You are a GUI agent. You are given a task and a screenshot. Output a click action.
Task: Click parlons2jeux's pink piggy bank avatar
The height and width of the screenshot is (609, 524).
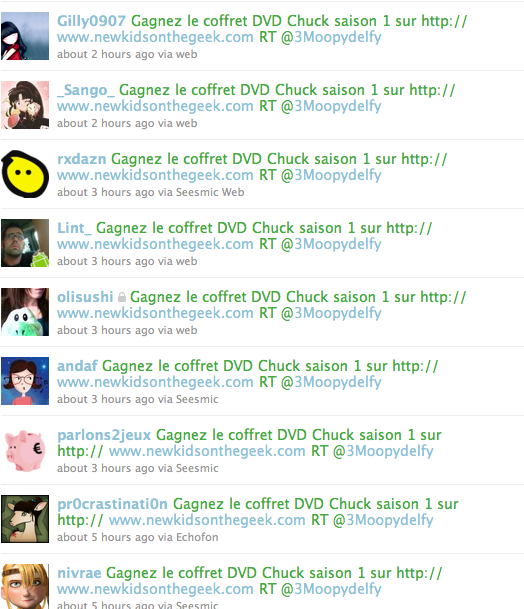pos(25,450)
